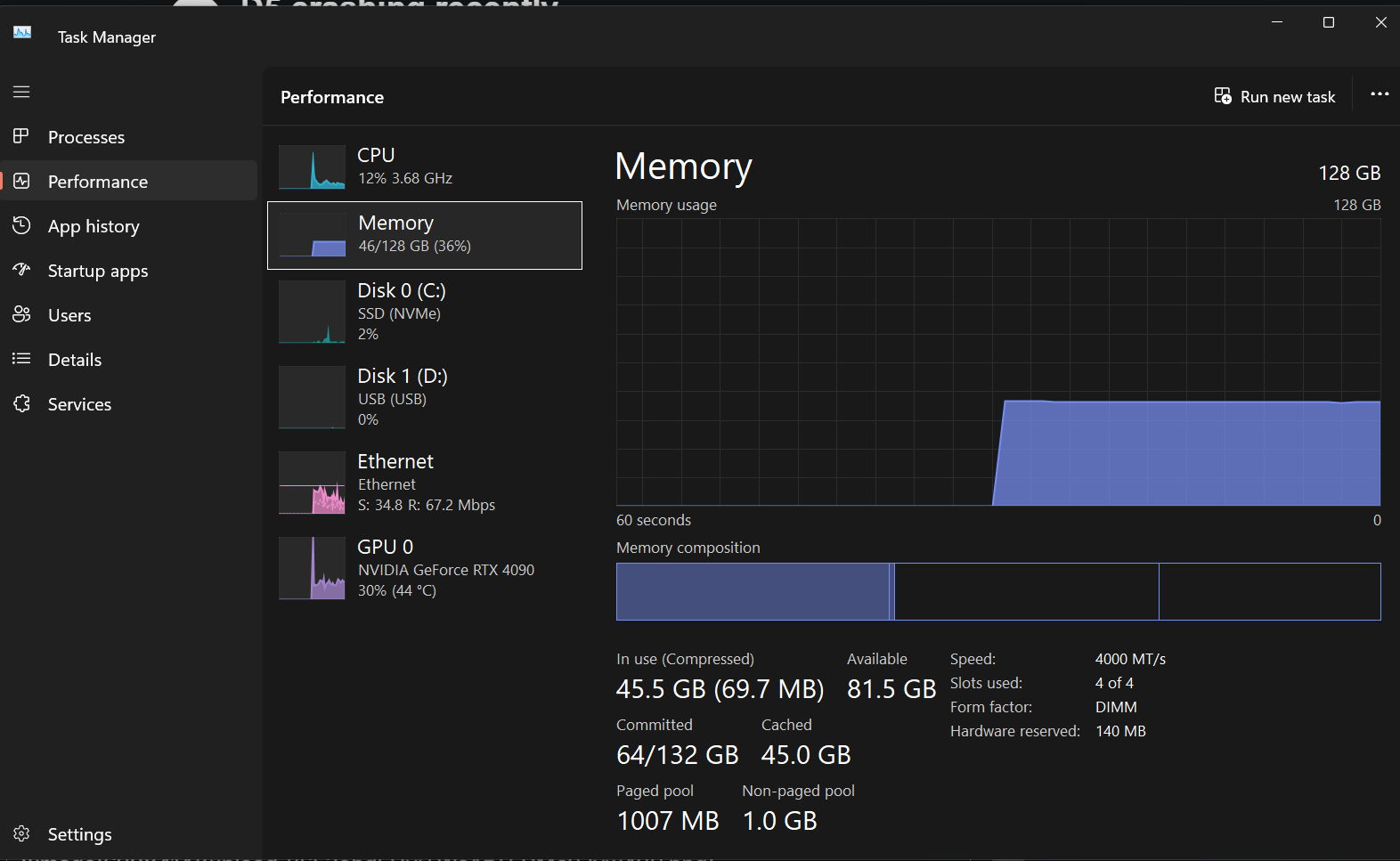
Task: Toggle the hamburger navigation menu
Action: pyautogui.click(x=21, y=92)
